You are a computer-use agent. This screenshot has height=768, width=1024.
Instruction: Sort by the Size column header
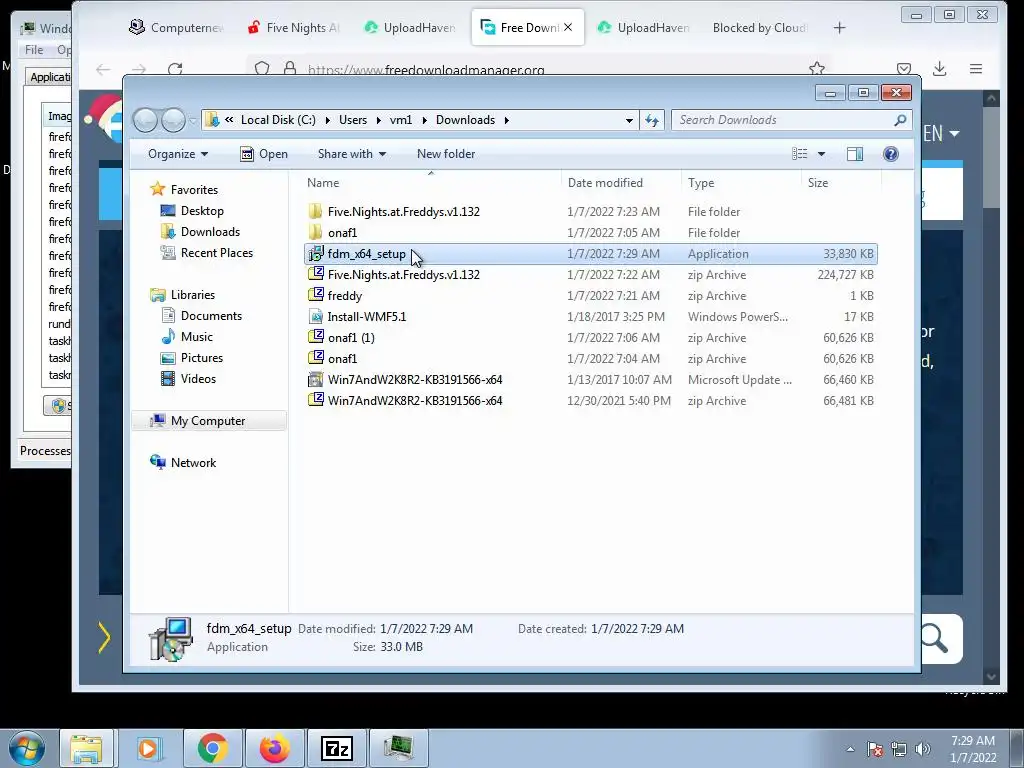(841, 183)
